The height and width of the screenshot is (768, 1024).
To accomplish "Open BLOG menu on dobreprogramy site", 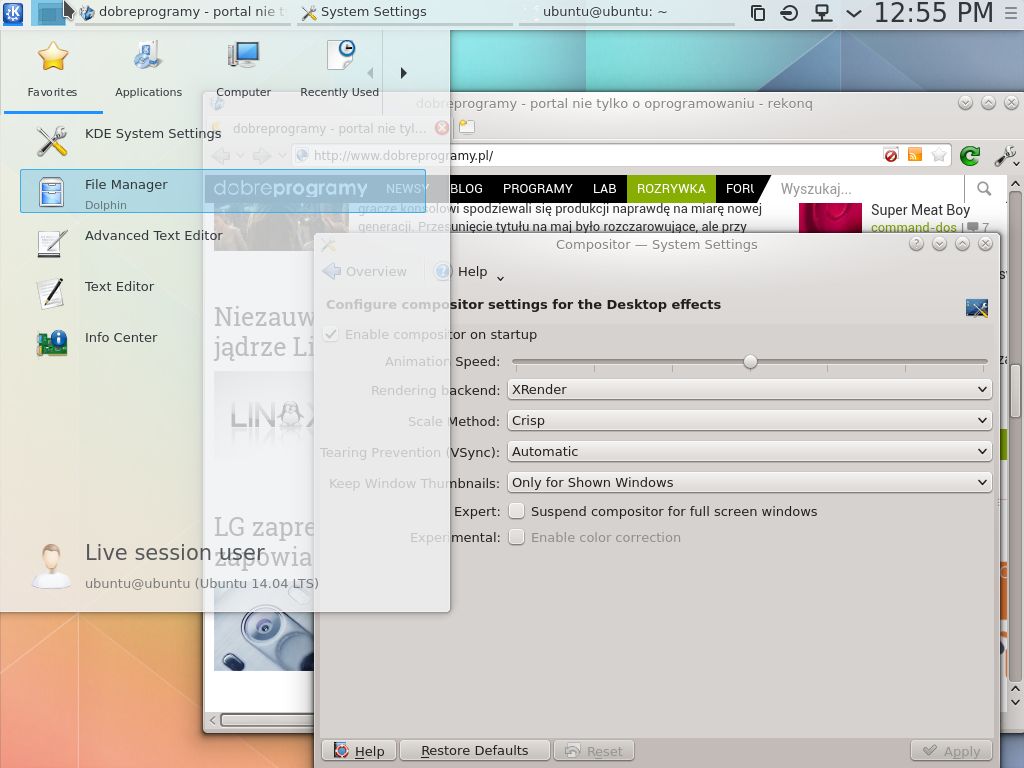I will pos(466,189).
